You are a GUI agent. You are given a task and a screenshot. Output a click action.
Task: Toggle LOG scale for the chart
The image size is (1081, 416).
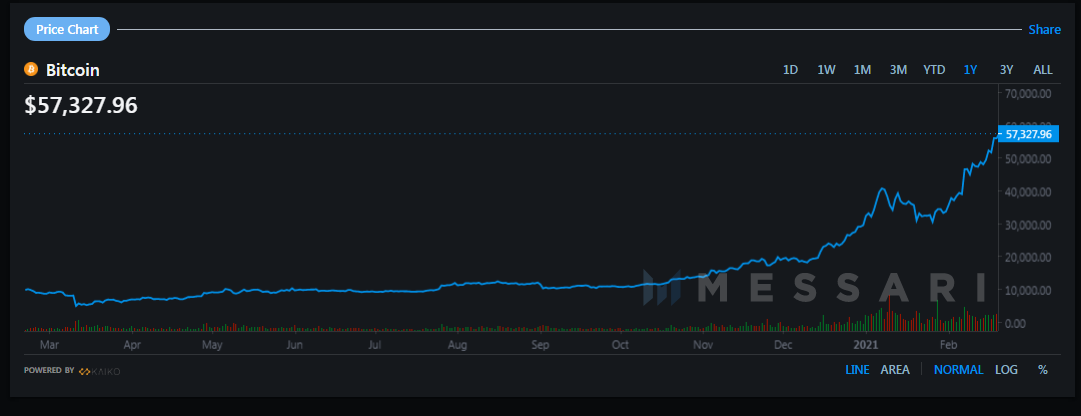[x=1006, y=370]
